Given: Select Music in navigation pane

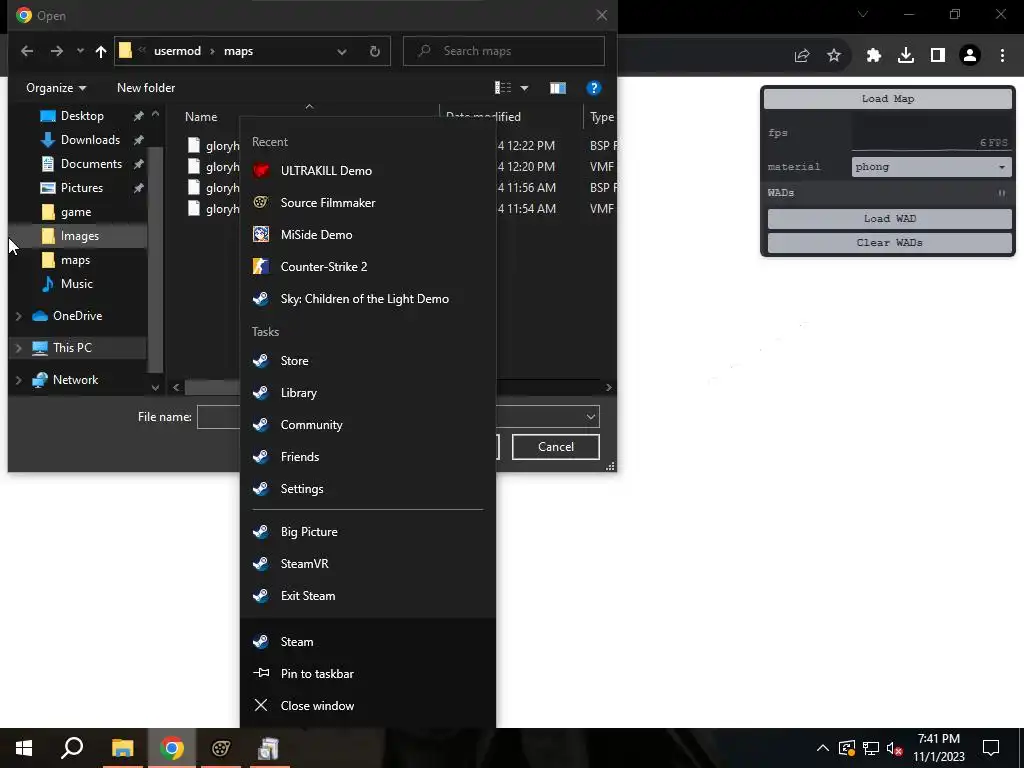Looking at the screenshot, I should [x=76, y=283].
